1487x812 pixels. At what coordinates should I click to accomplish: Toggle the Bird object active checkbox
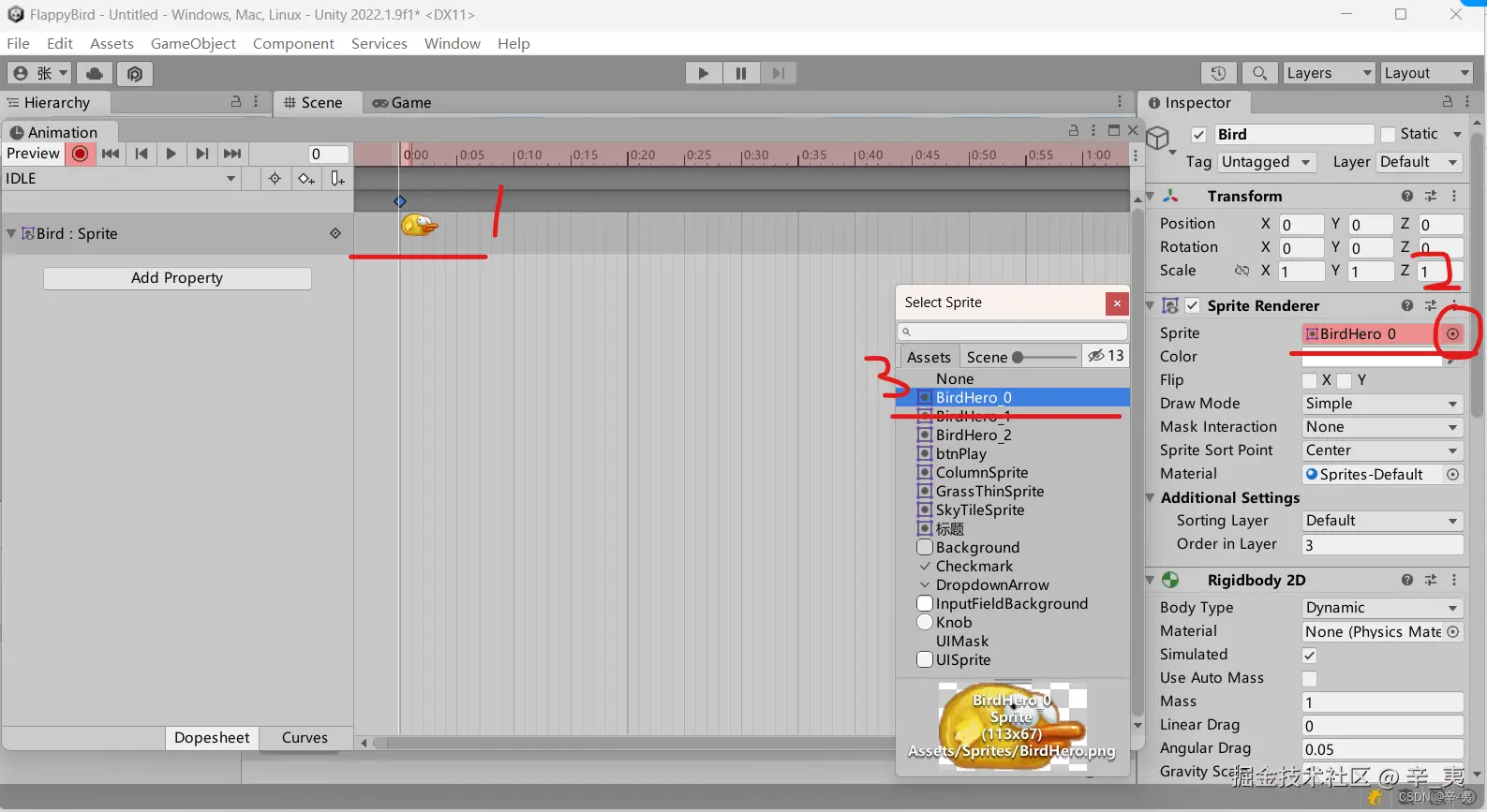point(1198,135)
